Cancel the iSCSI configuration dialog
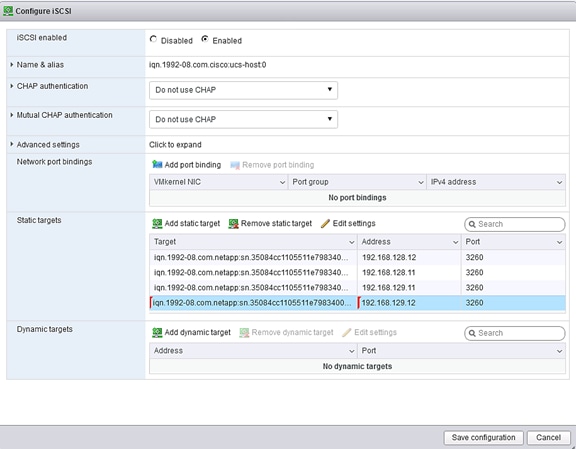576x449 pixels. point(548,438)
